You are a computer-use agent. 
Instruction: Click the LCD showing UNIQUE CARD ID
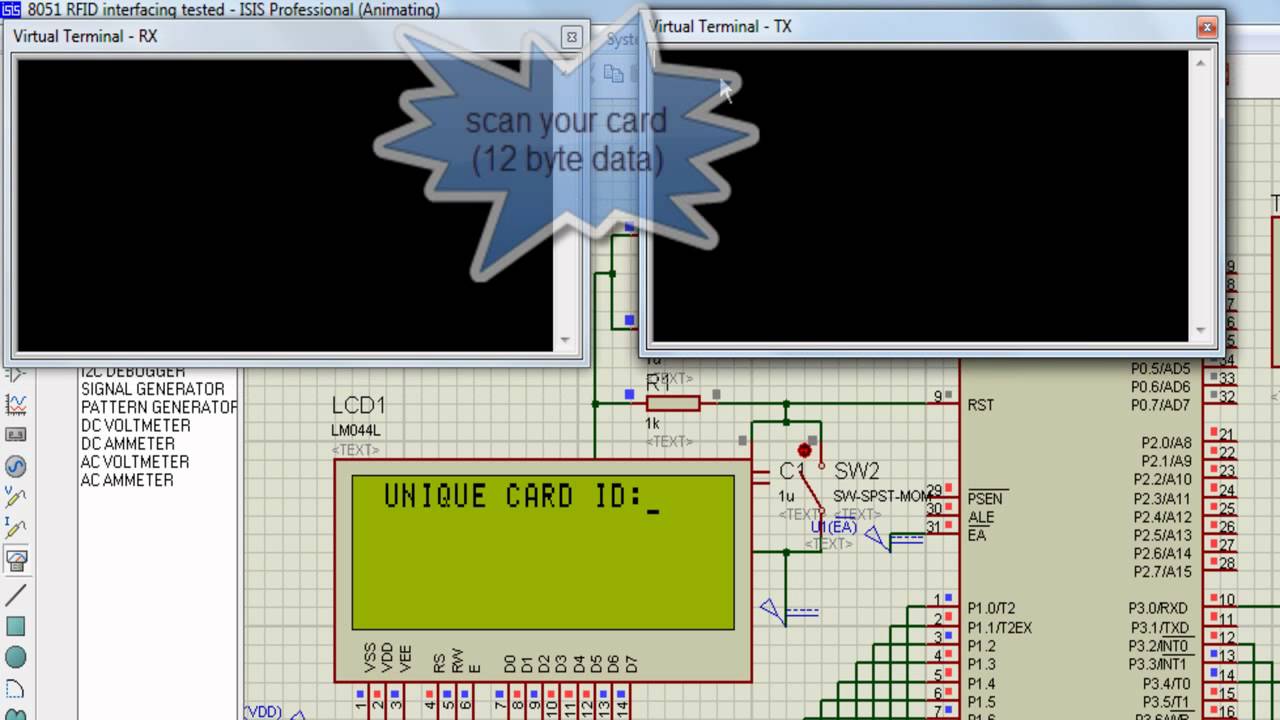tap(543, 552)
